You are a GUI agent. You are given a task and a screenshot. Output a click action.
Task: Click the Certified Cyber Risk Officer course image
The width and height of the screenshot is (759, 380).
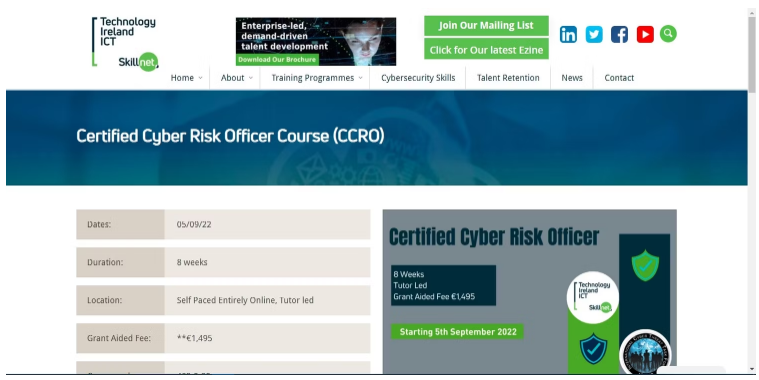[x=530, y=291]
